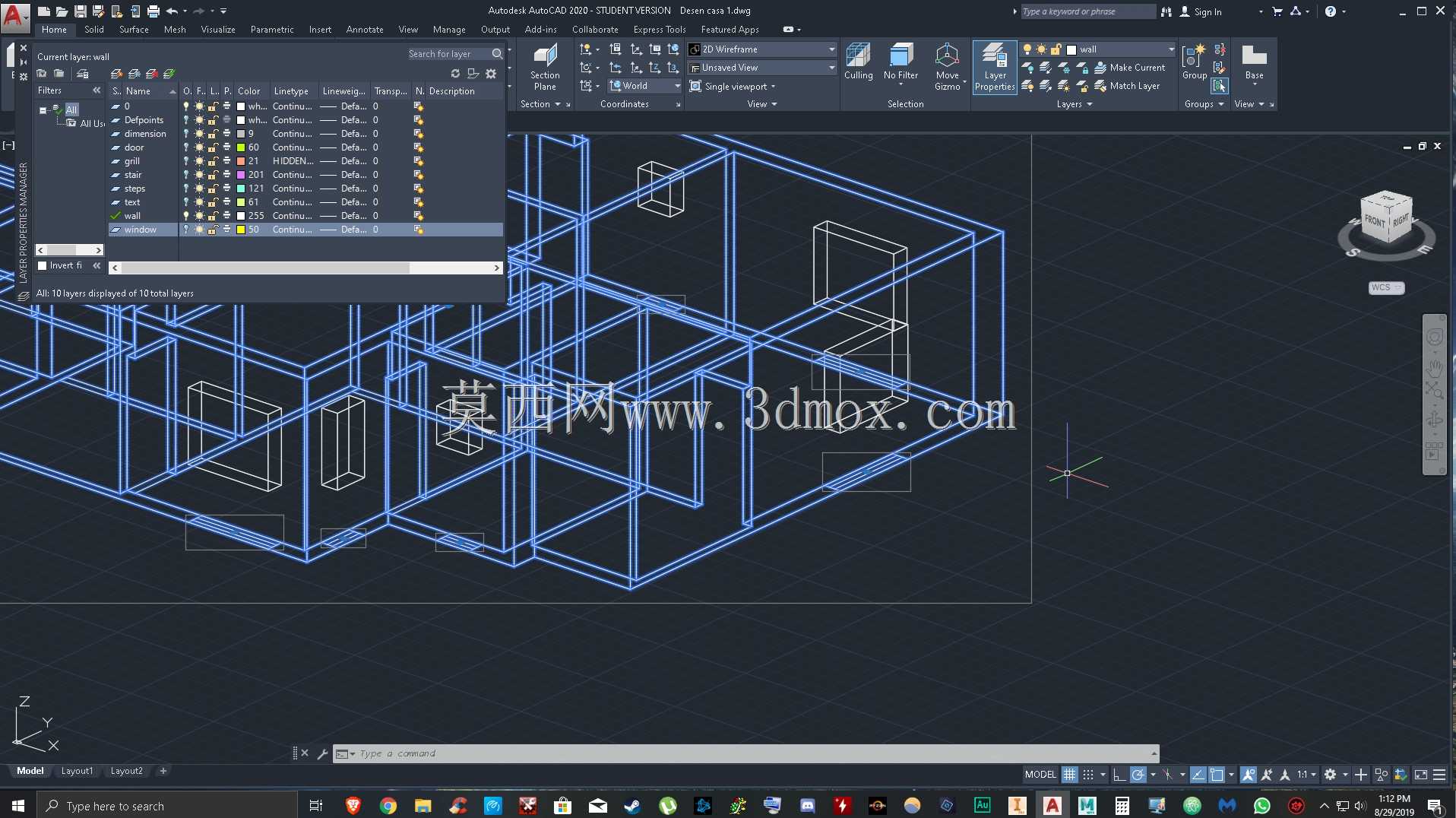Click the Search for layer field
This screenshot has width=1456, height=818.
click(448, 54)
